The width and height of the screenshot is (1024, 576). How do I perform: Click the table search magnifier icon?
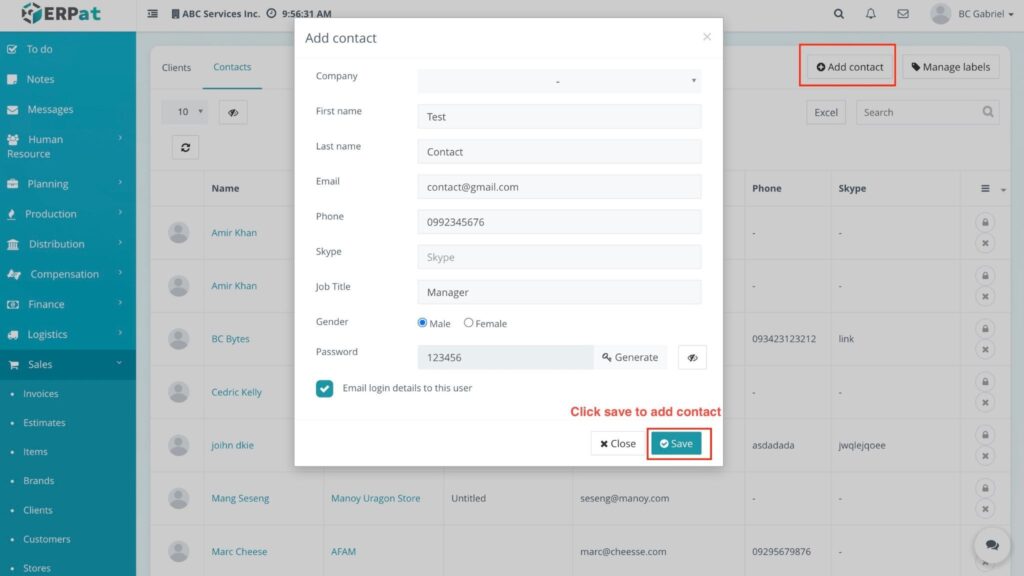[987, 112]
